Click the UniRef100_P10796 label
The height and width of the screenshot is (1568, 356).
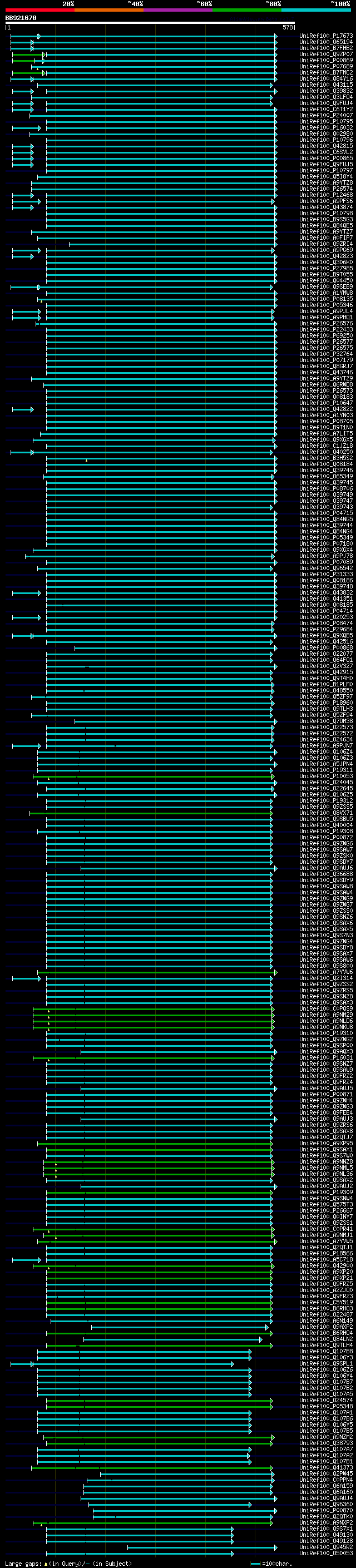pyautogui.click(x=325, y=140)
